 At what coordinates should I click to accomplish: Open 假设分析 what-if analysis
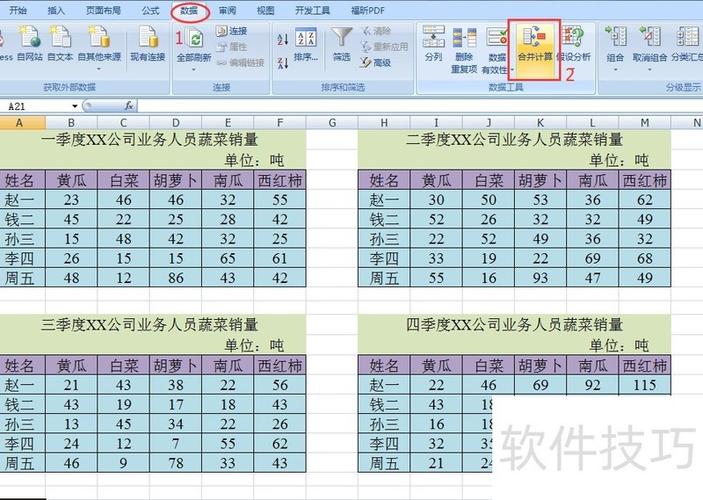click(x=574, y=43)
